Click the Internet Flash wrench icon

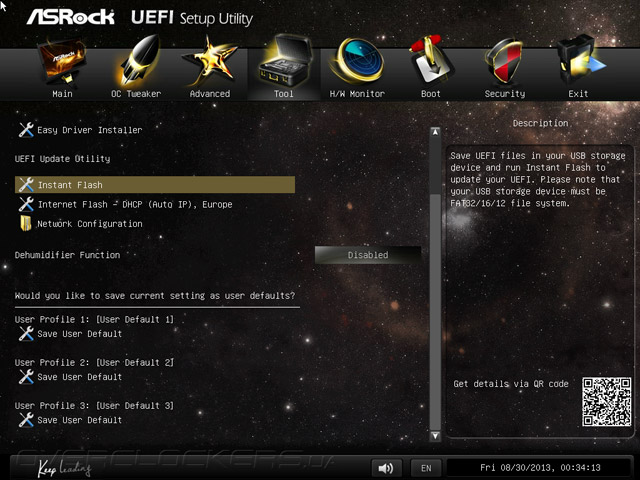[x=26, y=204]
